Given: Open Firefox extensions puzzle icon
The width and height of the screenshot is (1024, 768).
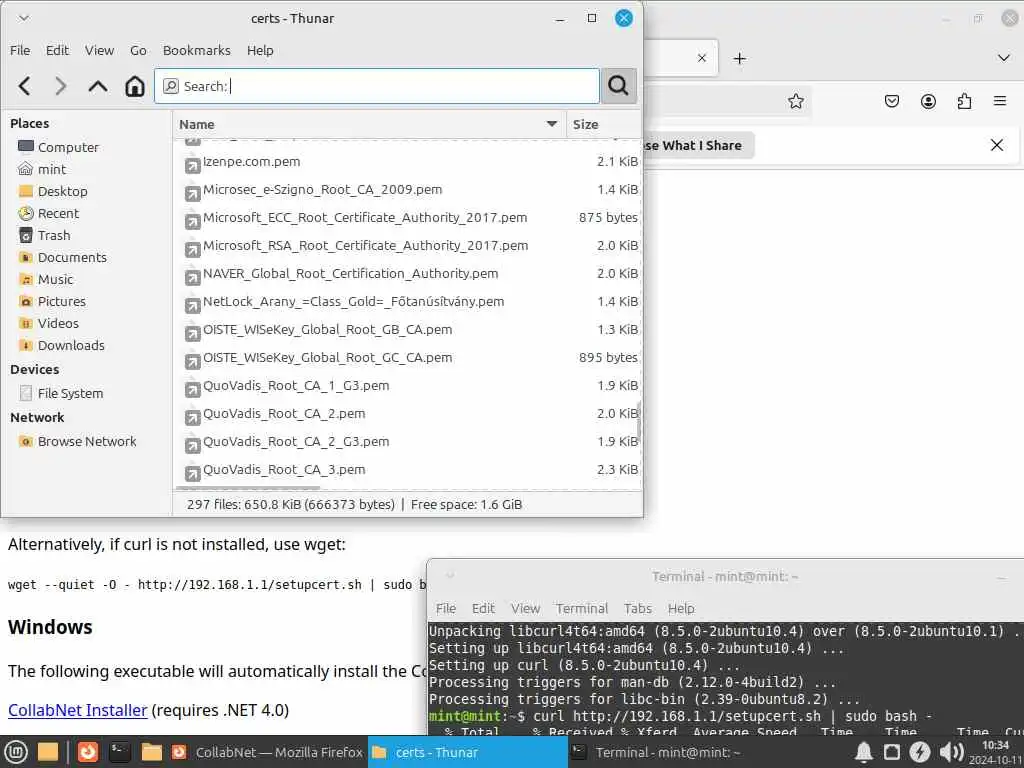Looking at the screenshot, I should tap(964, 101).
